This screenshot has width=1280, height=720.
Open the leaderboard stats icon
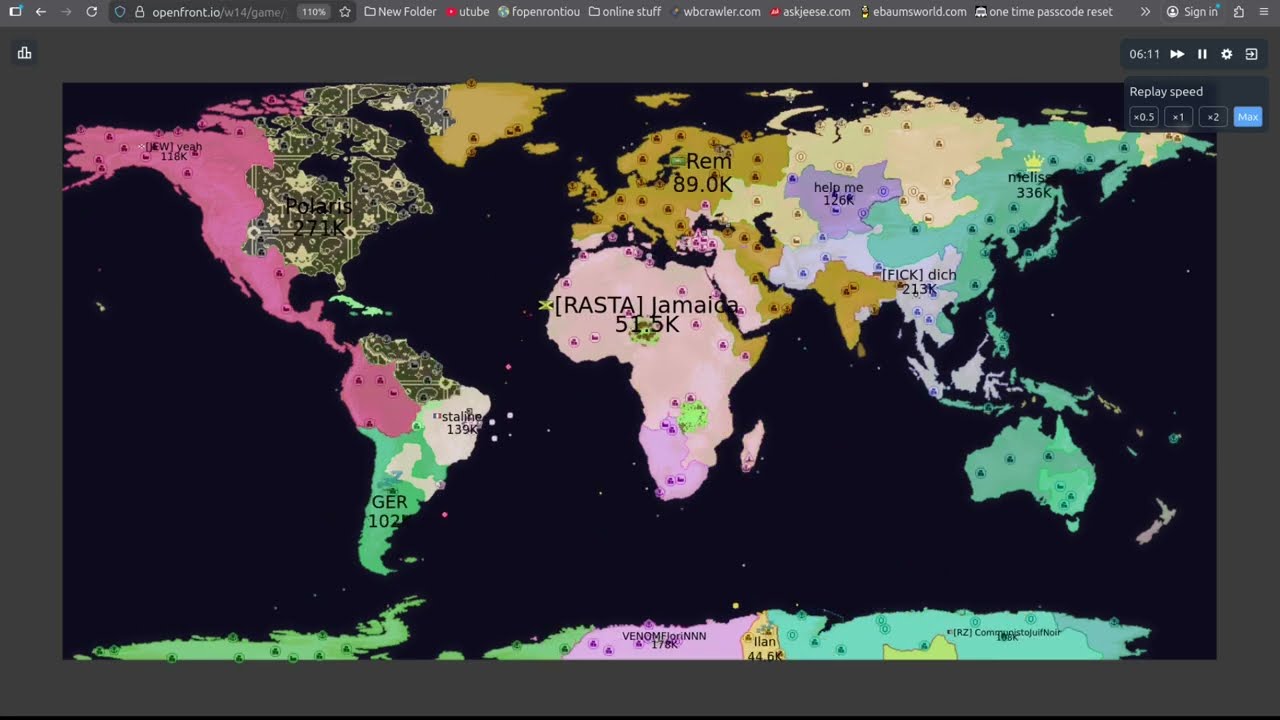point(25,53)
